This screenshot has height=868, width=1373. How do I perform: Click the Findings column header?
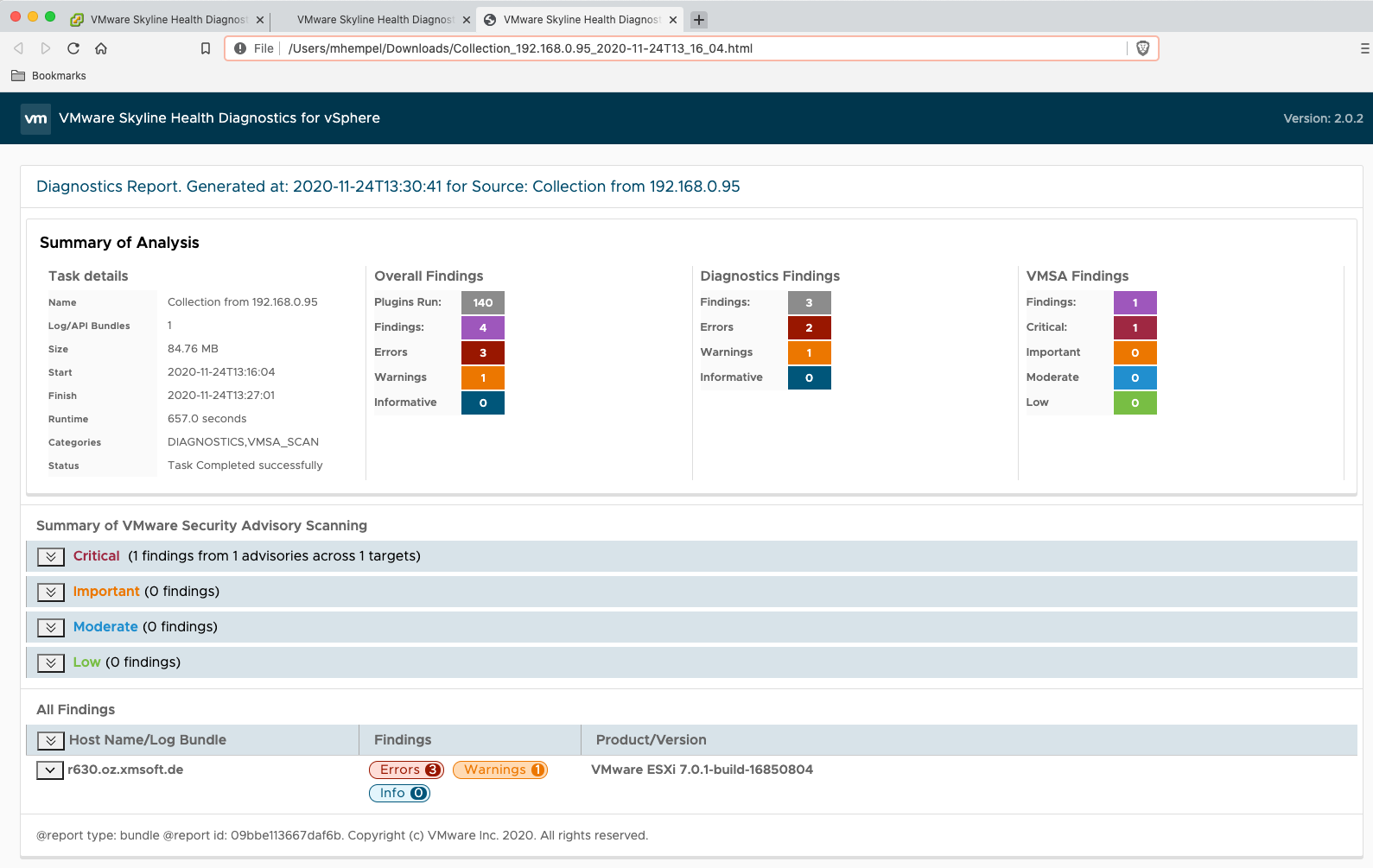[403, 740]
